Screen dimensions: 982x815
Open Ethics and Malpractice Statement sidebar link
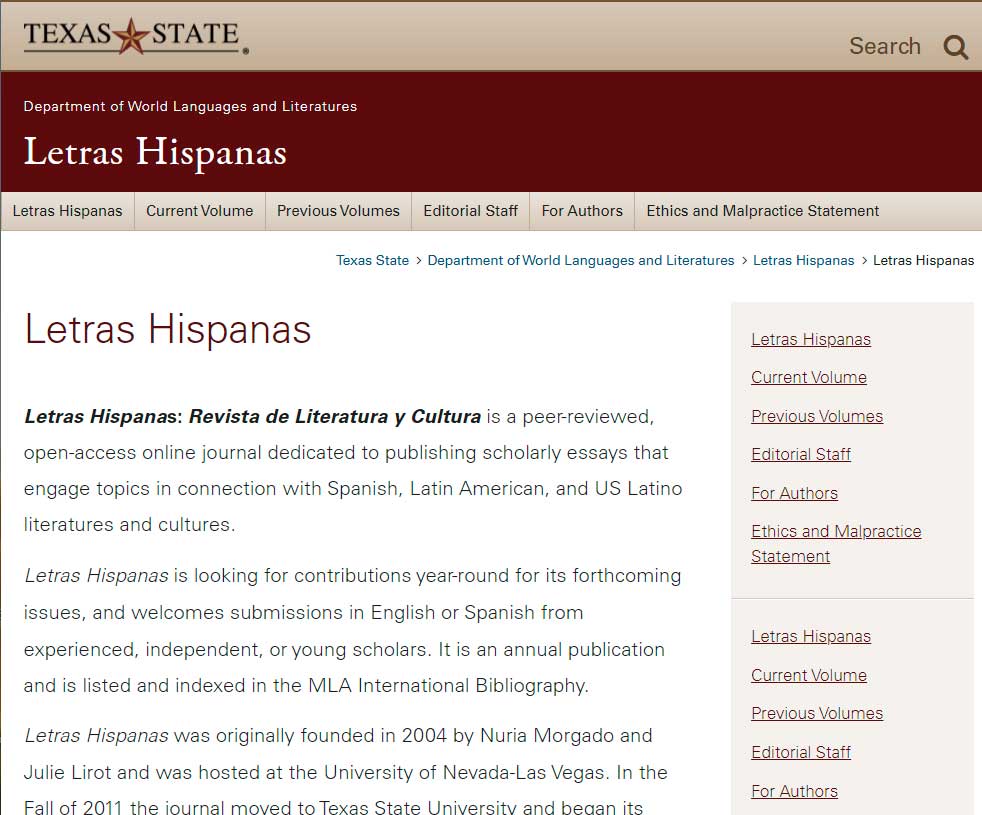pos(836,544)
